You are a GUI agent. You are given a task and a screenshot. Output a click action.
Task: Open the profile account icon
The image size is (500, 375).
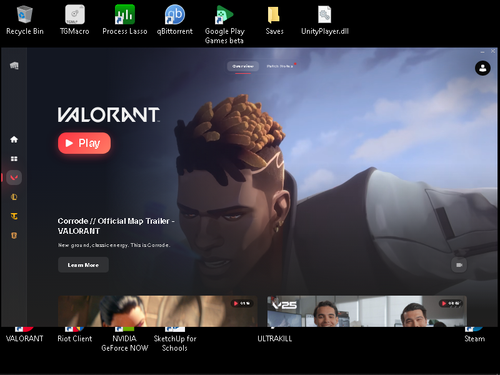point(482,68)
